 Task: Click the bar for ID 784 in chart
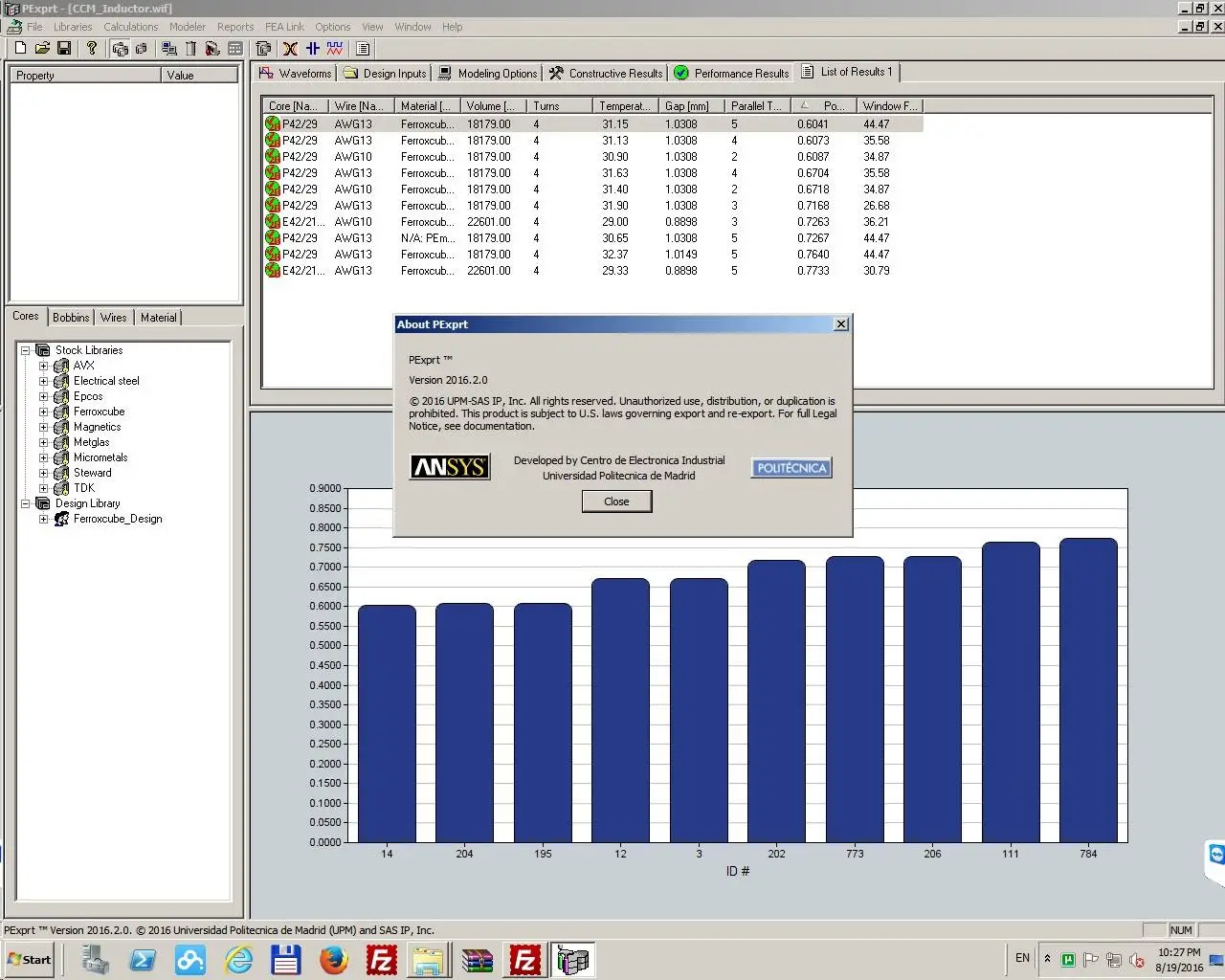click(1088, 691)
